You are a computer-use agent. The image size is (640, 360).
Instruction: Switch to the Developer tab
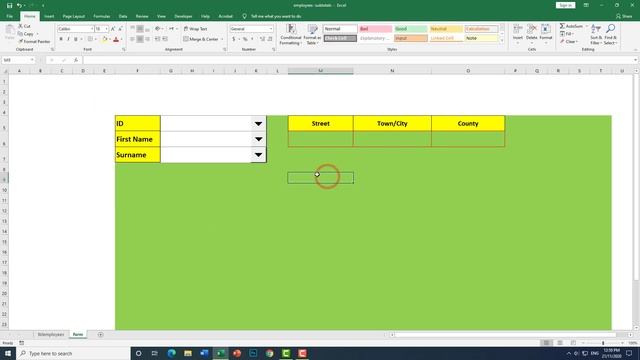click(183, 16)
